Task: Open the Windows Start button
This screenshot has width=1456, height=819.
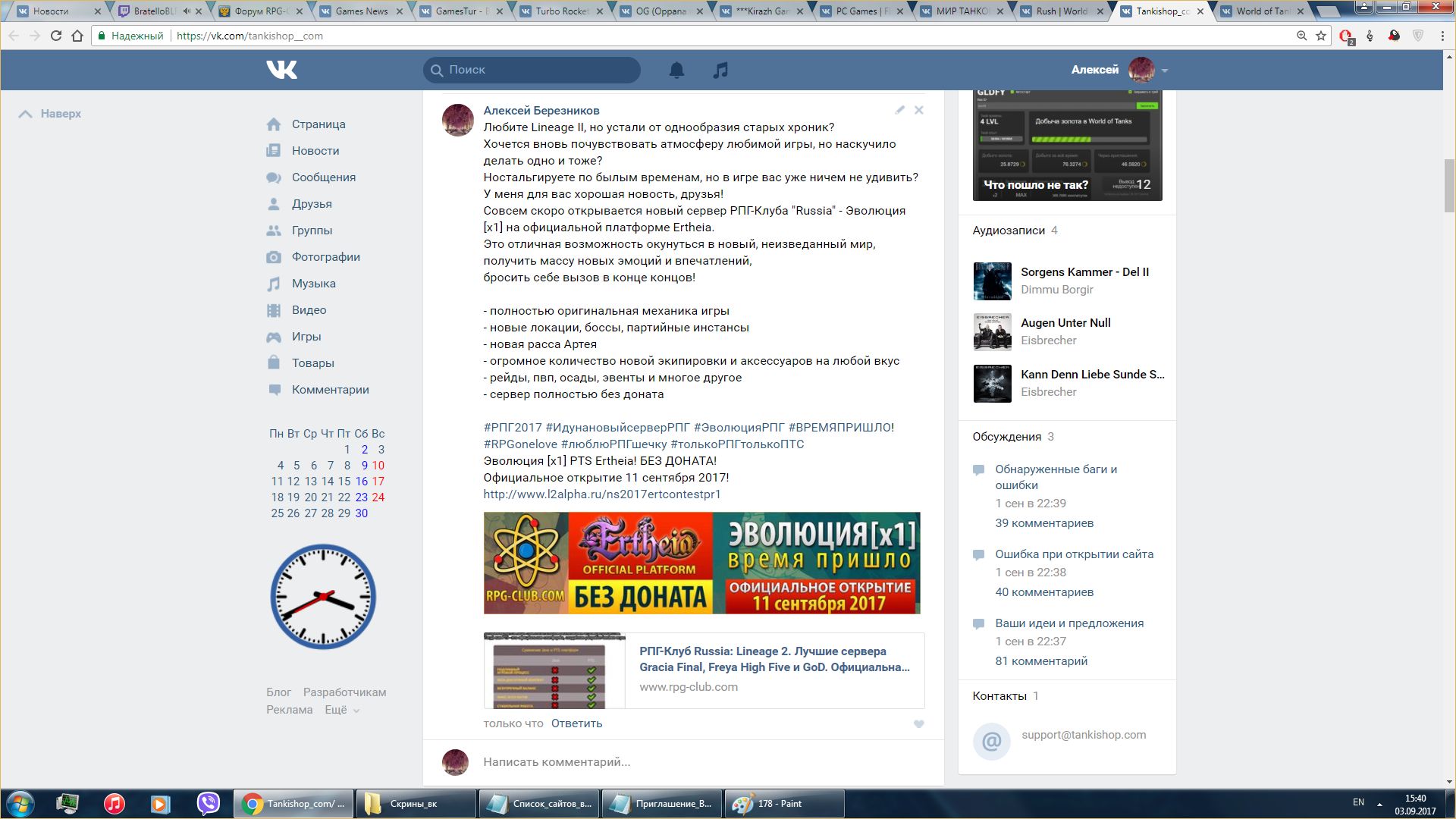Action: (20, 804)
